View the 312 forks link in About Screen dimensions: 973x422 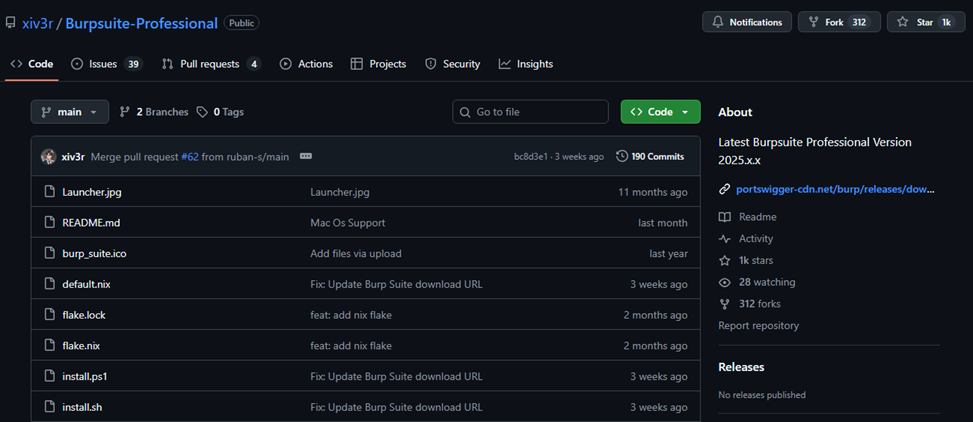[760, 303]
